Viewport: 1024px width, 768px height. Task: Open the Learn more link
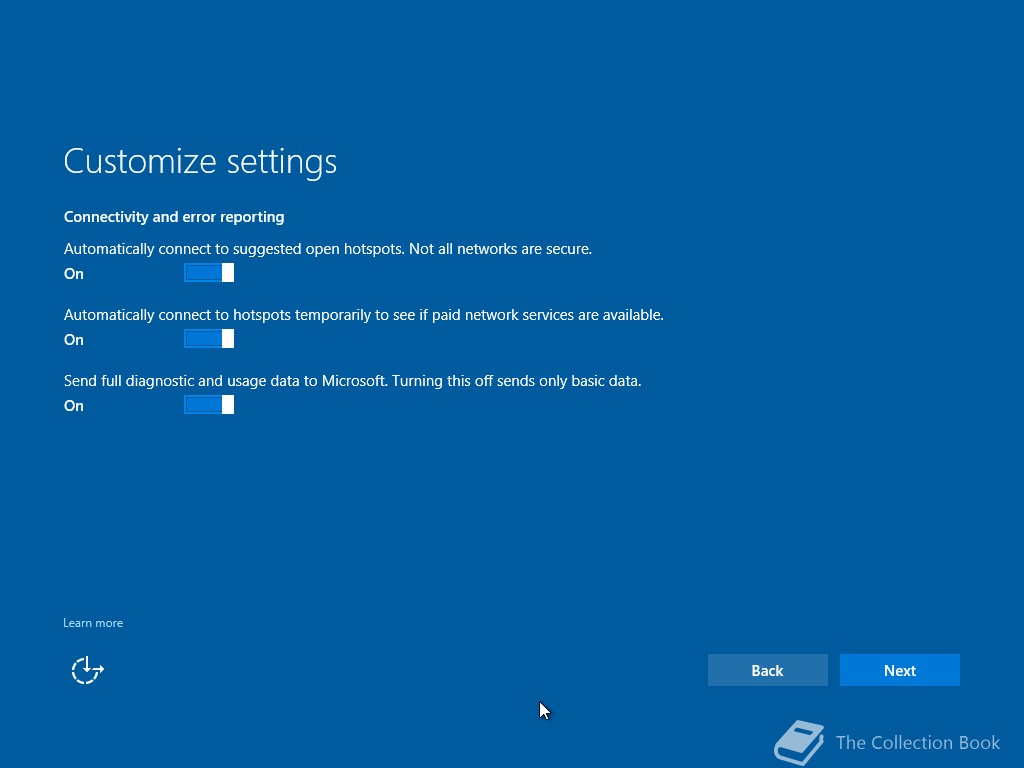point(93,623)
